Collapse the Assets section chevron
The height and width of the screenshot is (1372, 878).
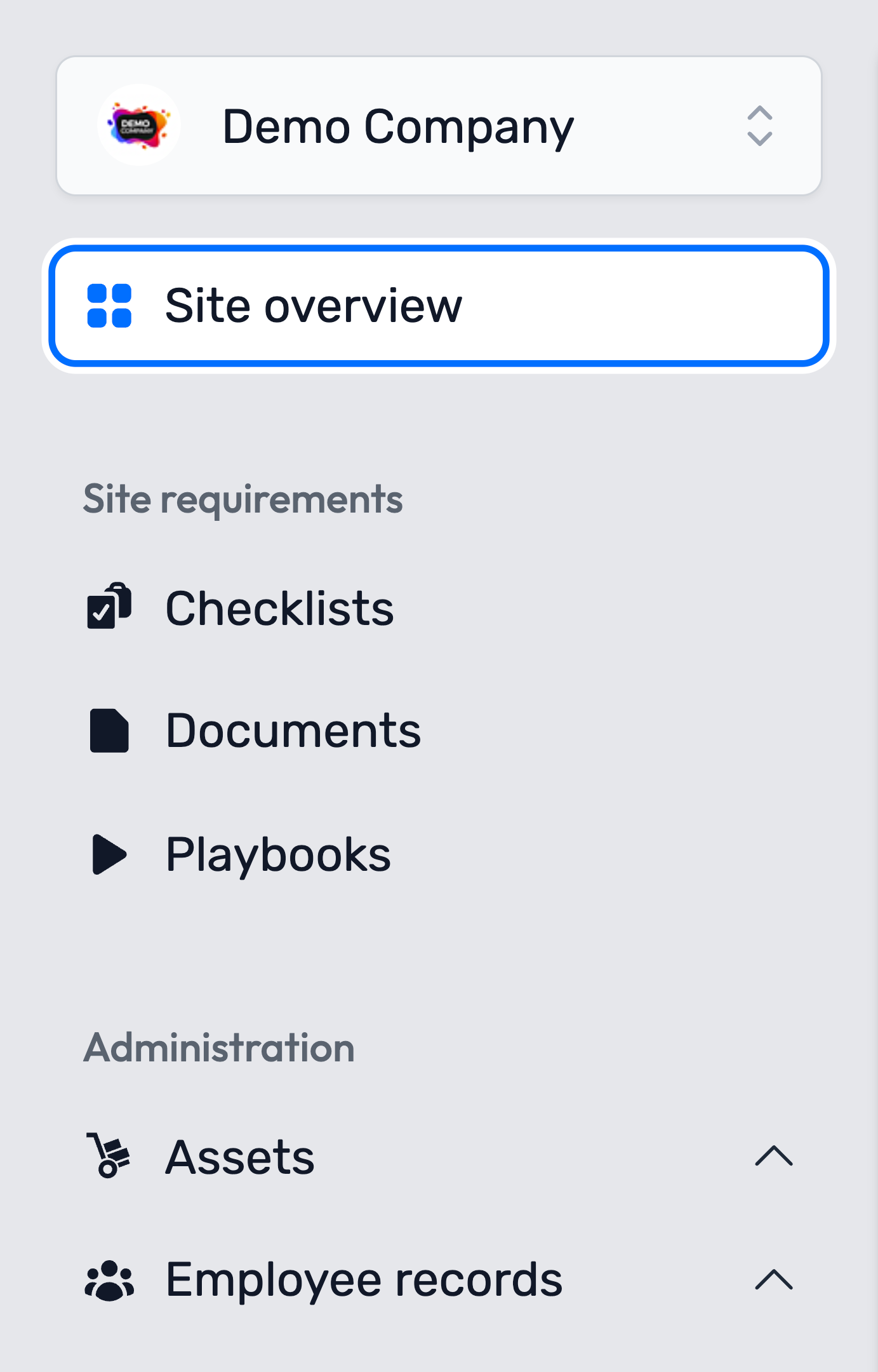click(774, 1155)
